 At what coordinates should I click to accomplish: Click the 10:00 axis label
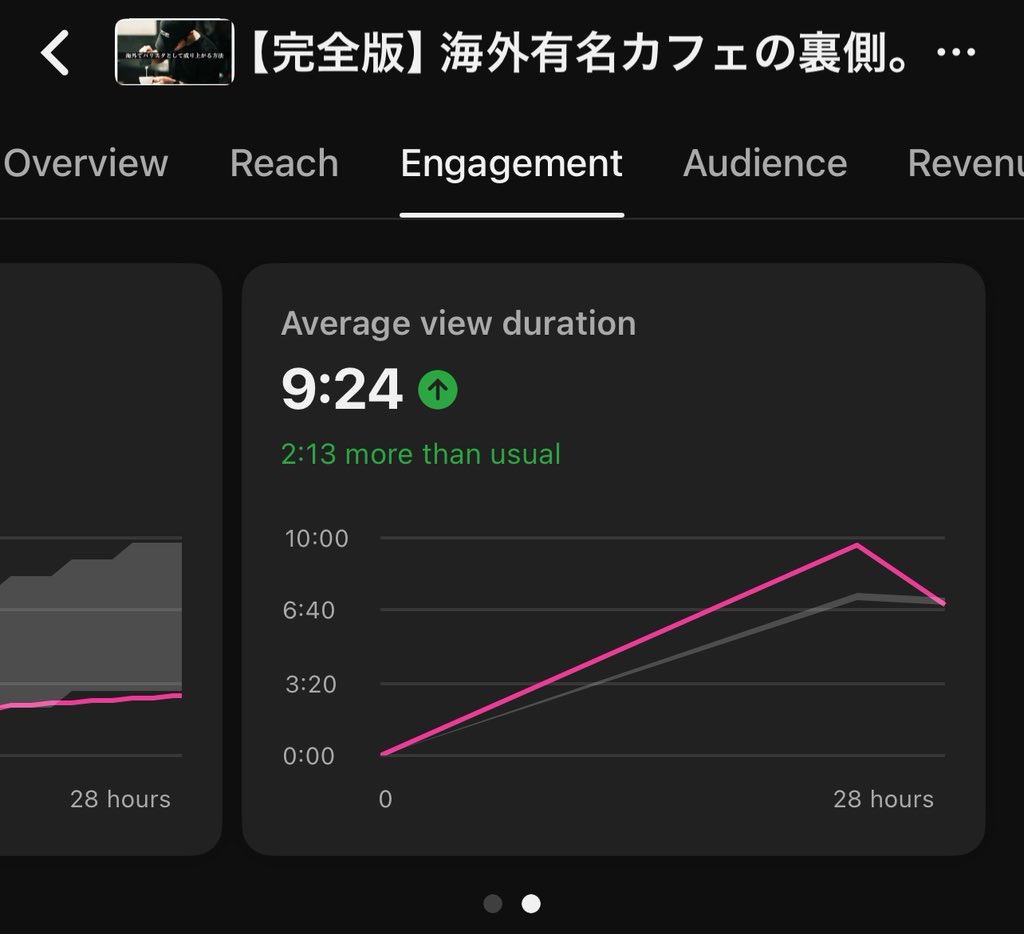coord(317,539)
